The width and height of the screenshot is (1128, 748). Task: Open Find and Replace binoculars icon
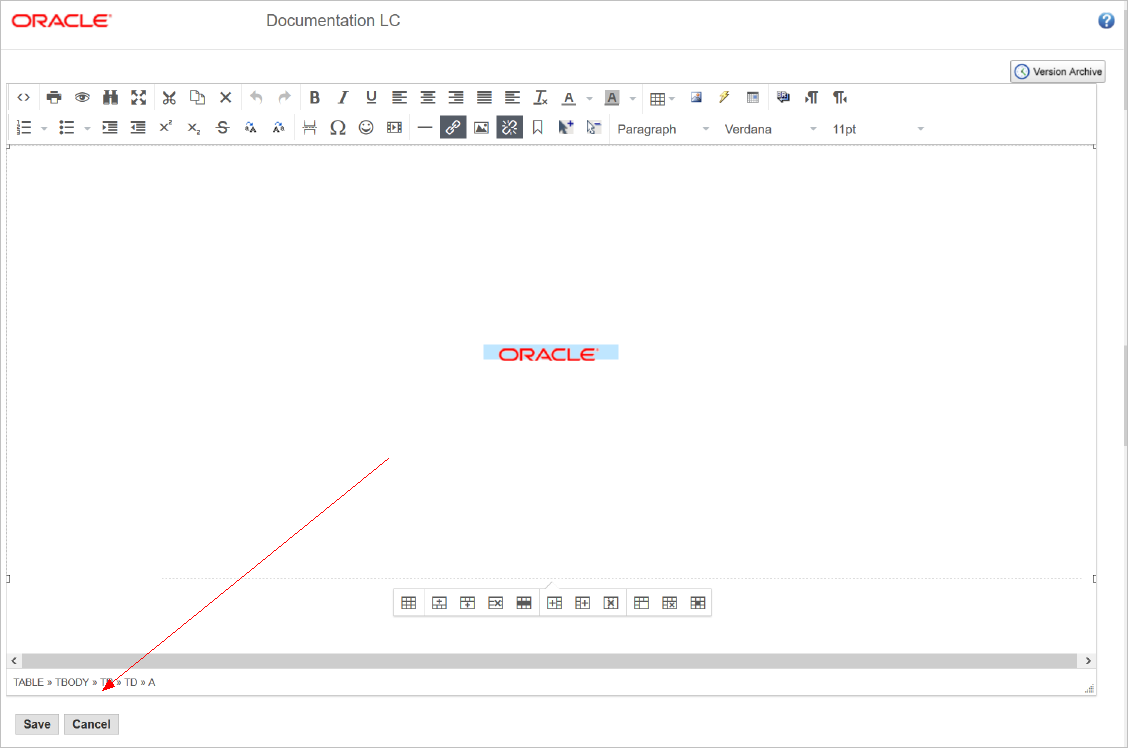110,98
